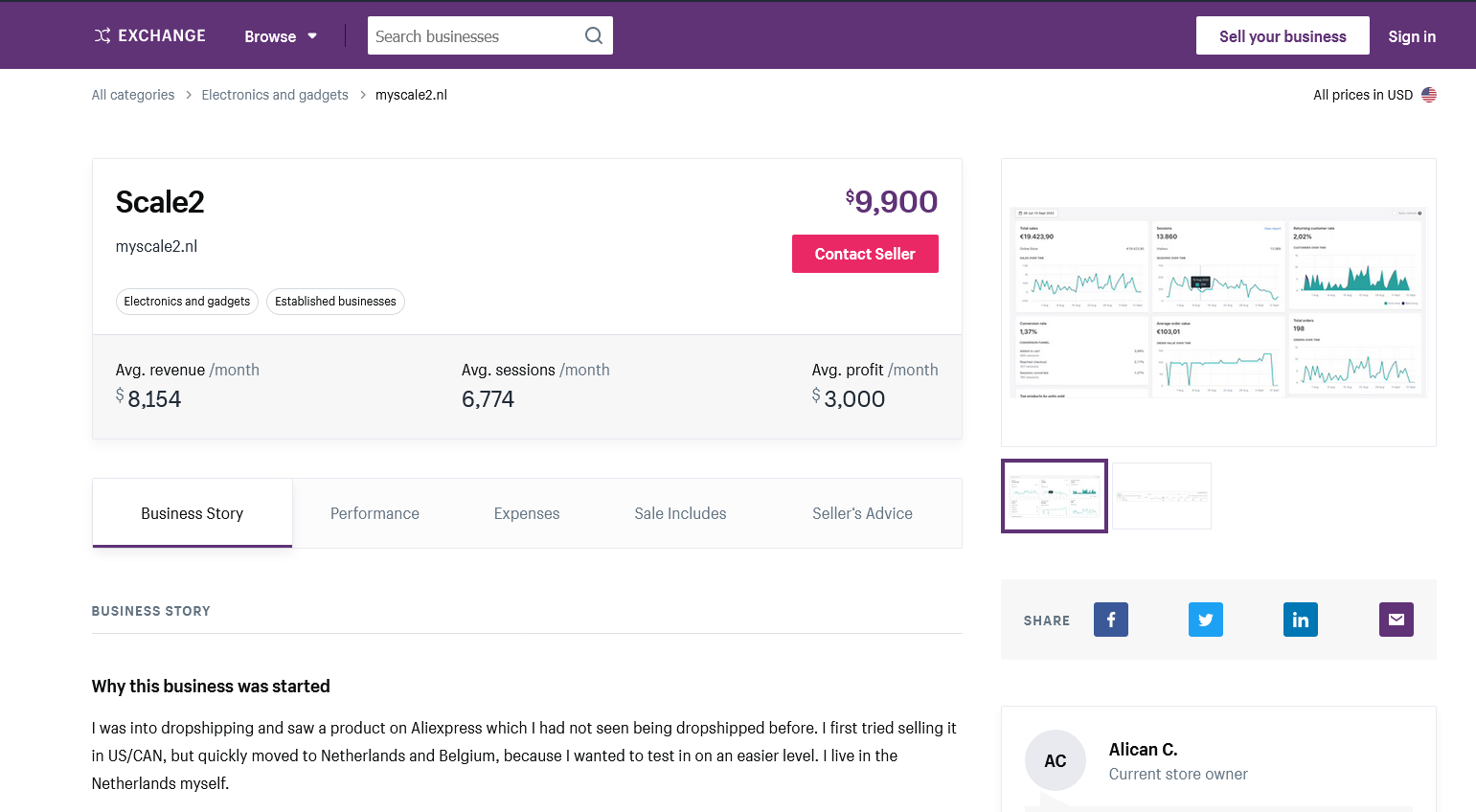Select the Sale Includes tab
This screenshot has width=1476, height=812.
point(680,513)
